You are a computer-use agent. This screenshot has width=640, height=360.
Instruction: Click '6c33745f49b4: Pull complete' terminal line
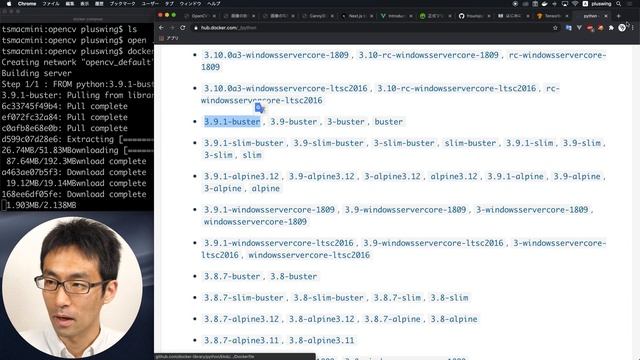click(x=64, y=106)
